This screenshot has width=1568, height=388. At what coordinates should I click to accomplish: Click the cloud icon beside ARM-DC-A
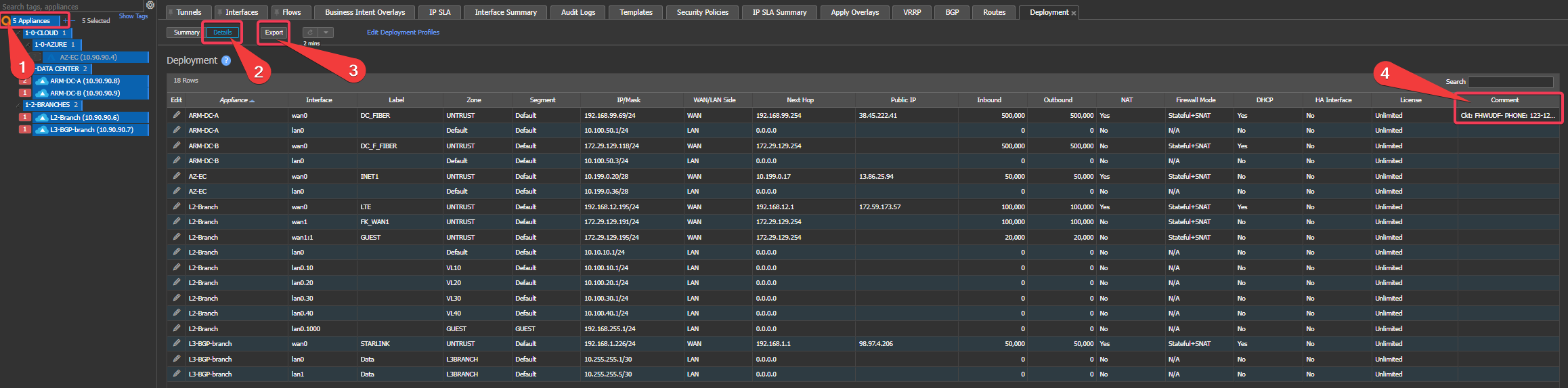[x=42, y=81]
